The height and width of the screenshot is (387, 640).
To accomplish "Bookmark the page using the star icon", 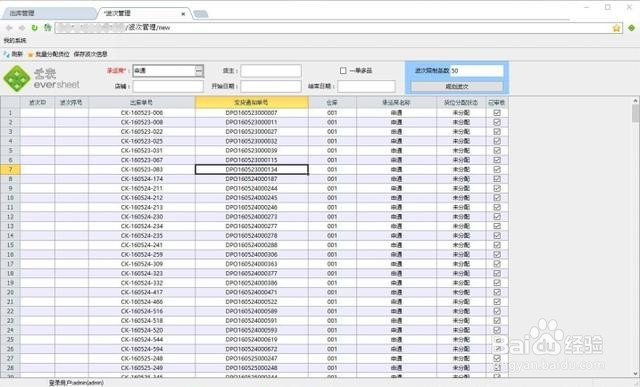I will click(616, 28).
